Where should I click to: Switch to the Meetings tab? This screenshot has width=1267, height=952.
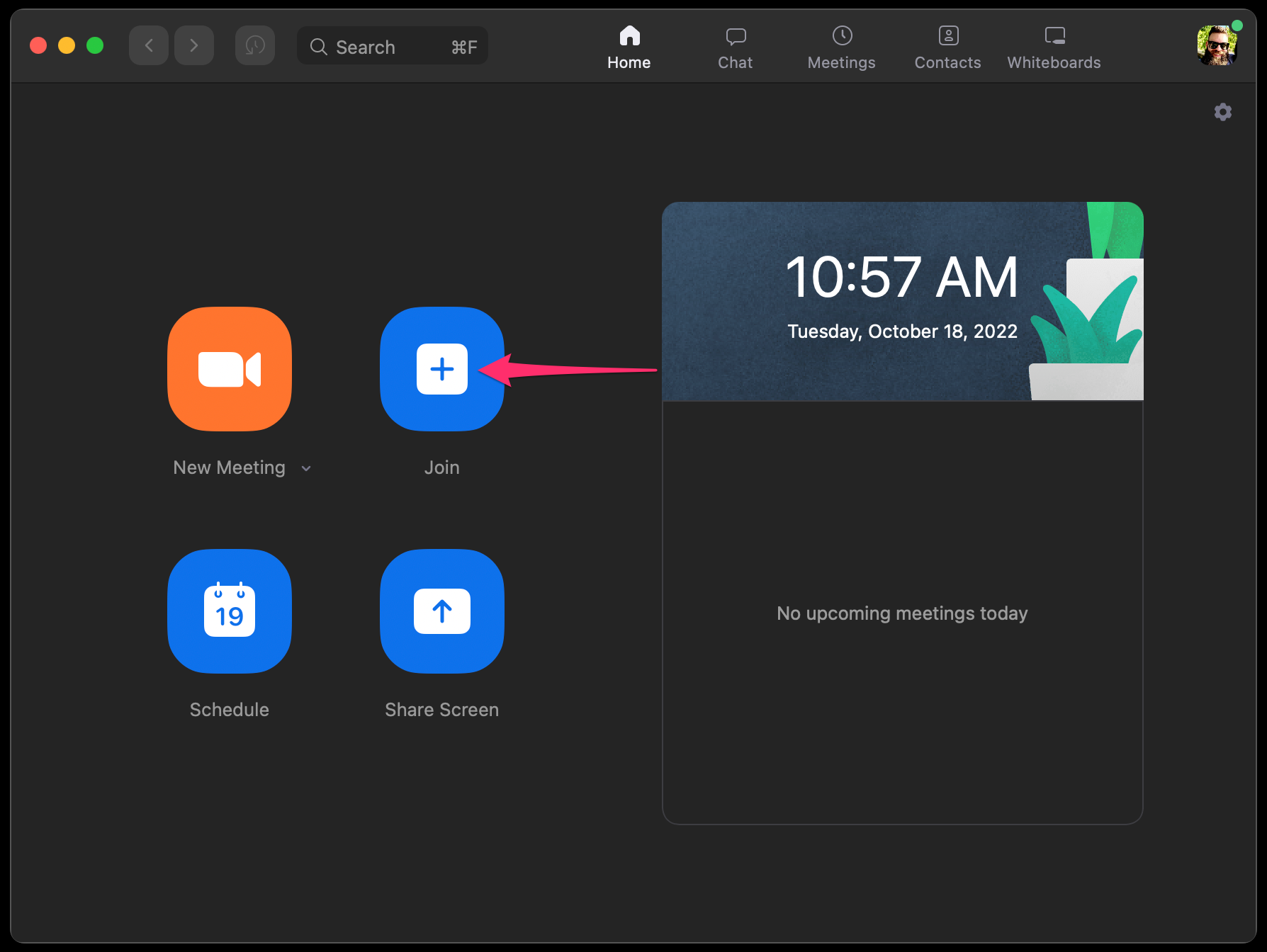[842, 48]
